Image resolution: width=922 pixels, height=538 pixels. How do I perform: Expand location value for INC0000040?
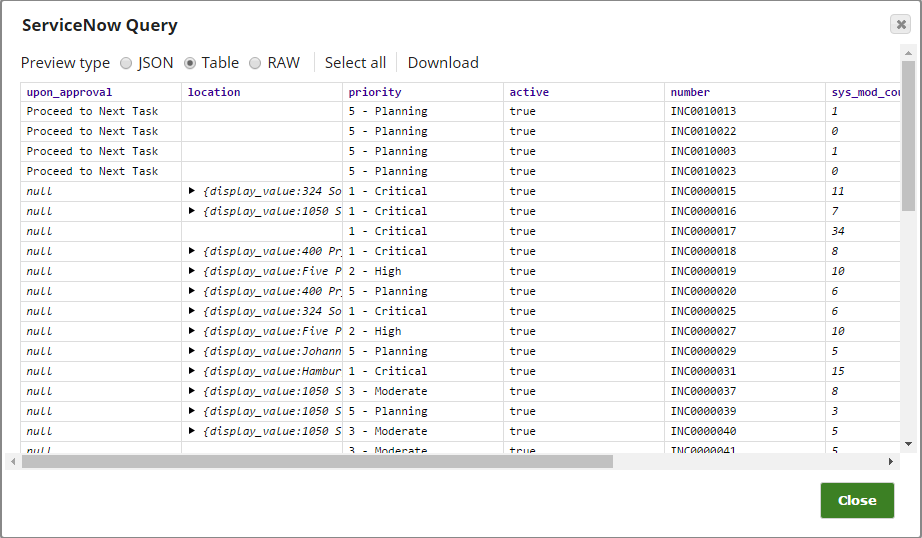coord(192,430)
